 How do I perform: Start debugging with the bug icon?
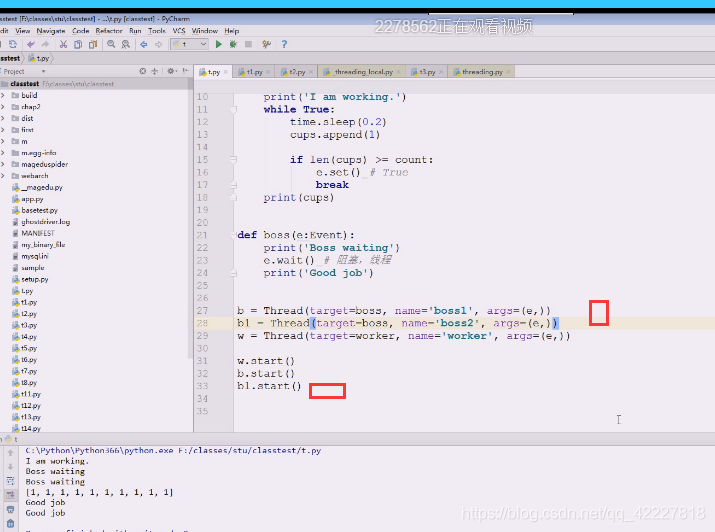[233, 44]
